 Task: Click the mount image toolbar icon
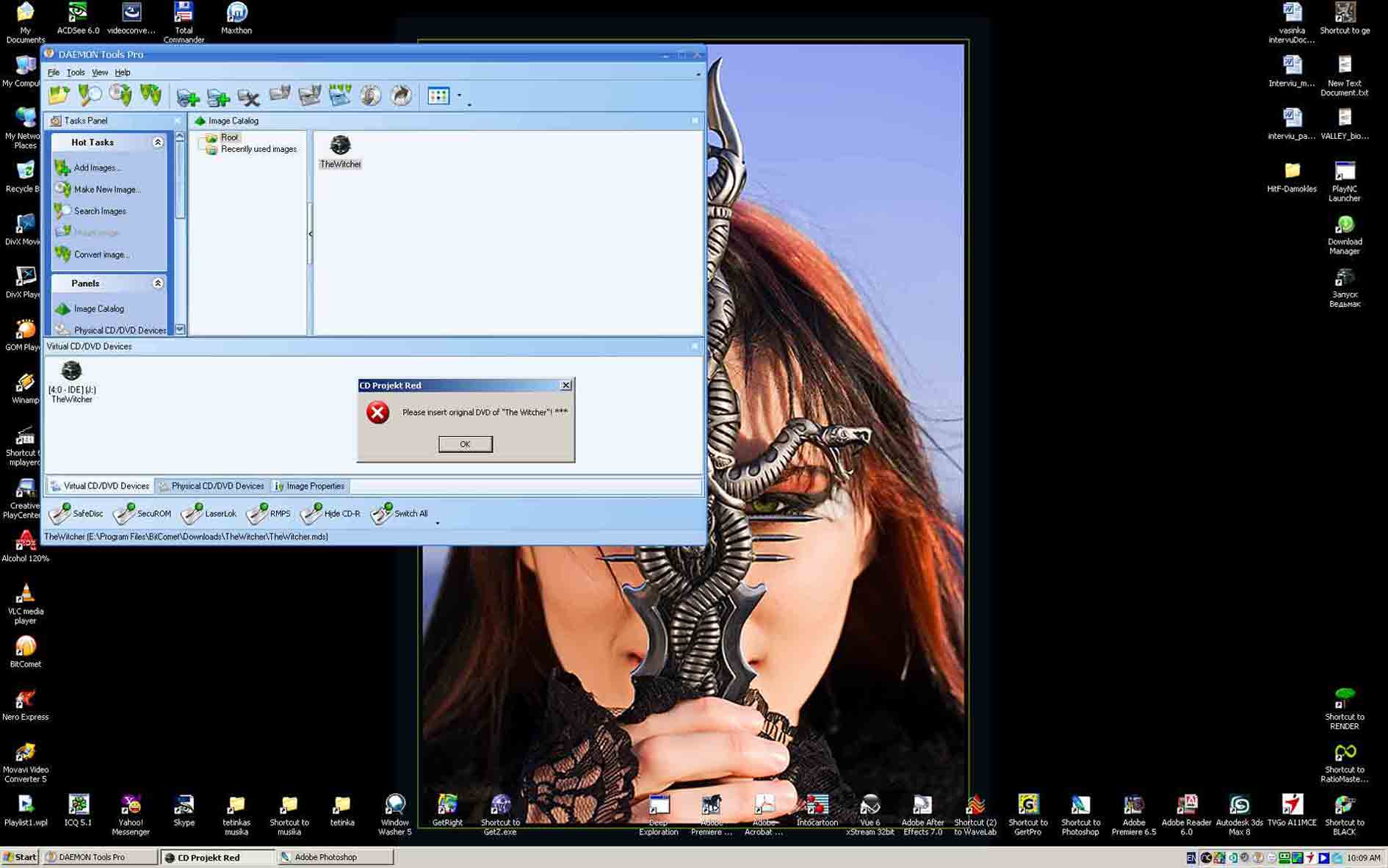(280, 95)
